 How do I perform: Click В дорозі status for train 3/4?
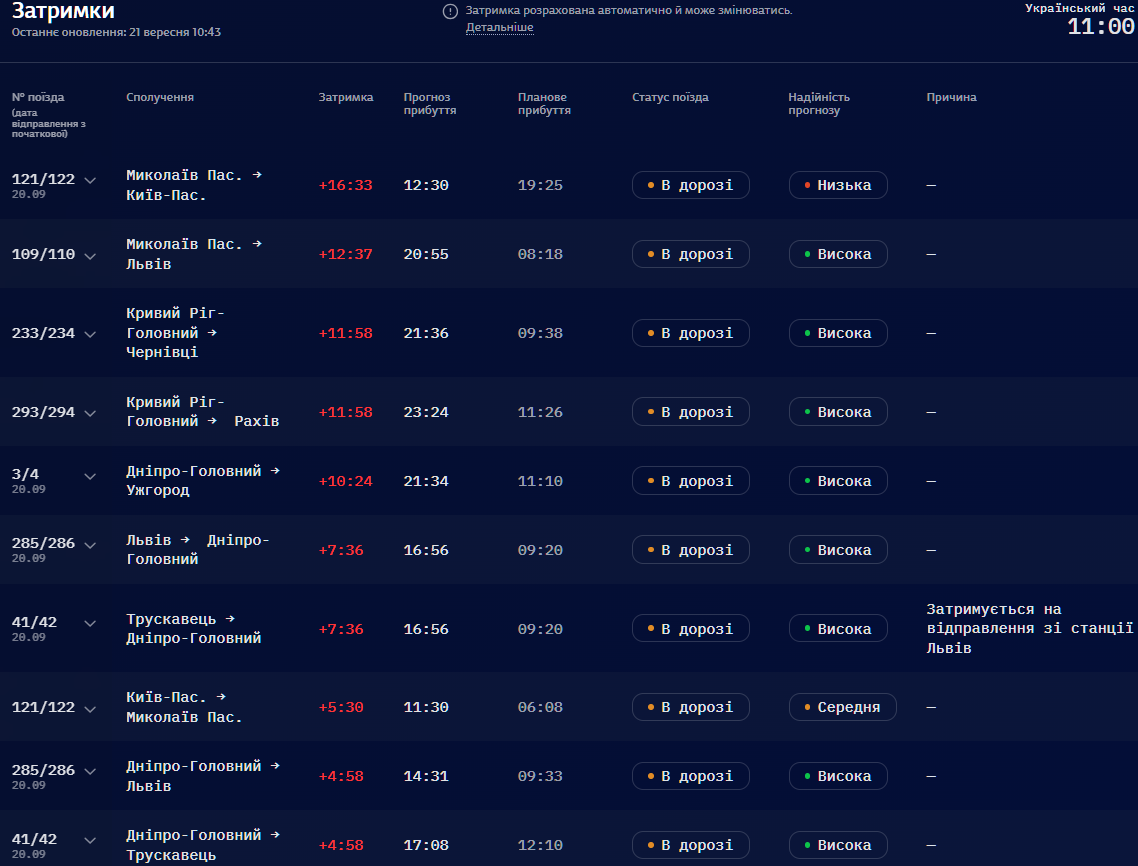click(x=690, y=481)
